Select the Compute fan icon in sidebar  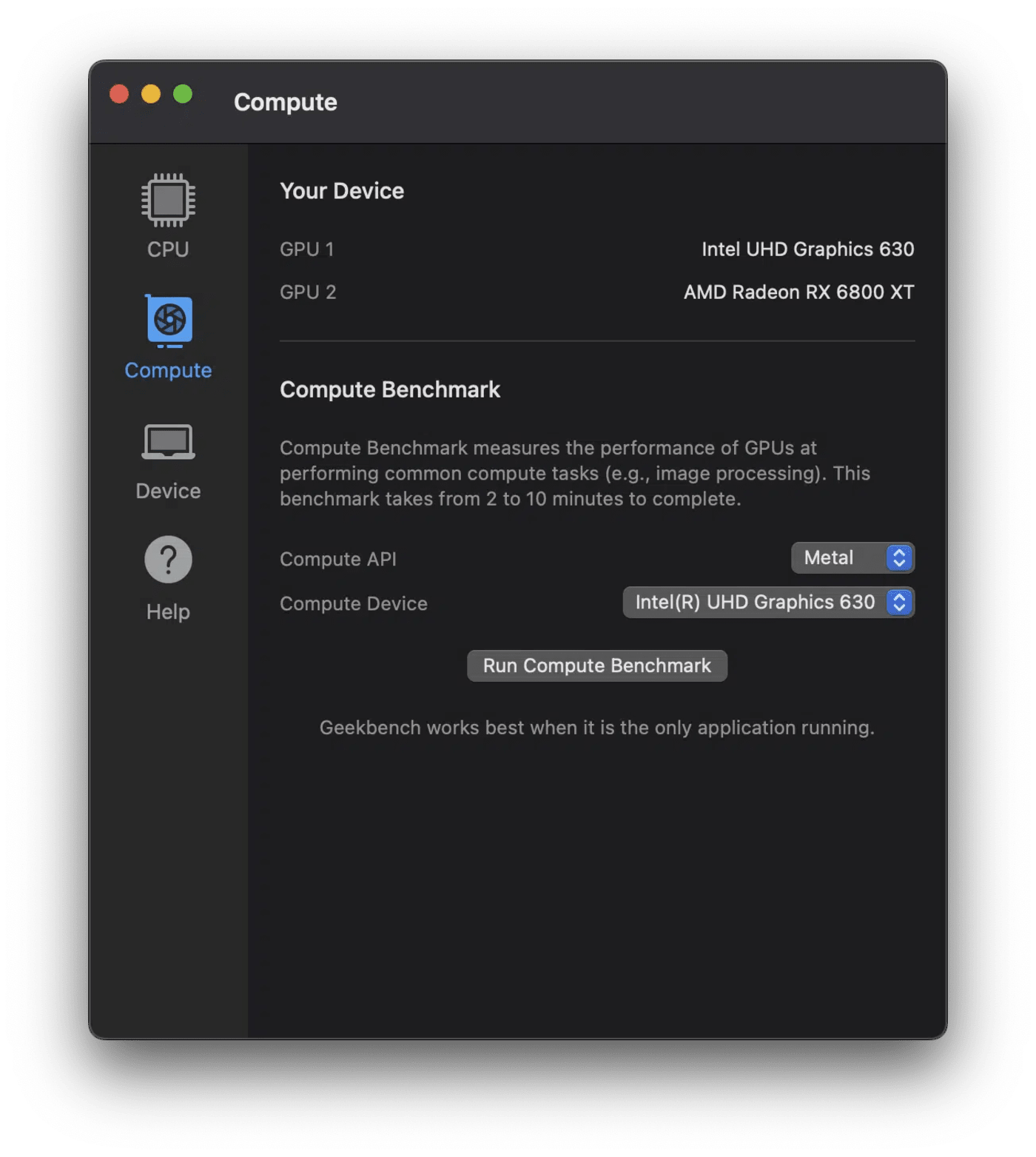(x=169, y=321)
